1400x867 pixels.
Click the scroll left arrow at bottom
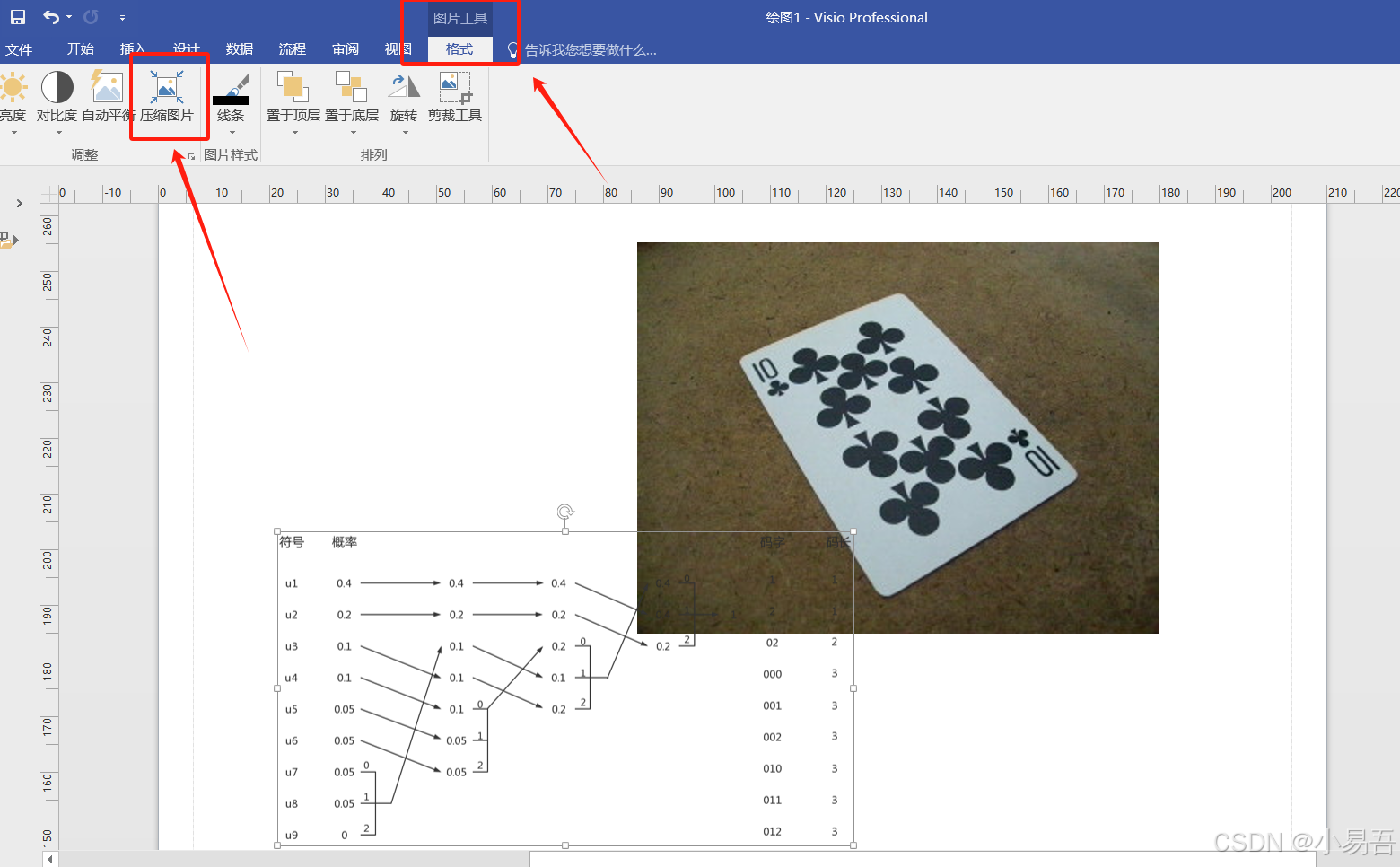(x=50, y=860)
